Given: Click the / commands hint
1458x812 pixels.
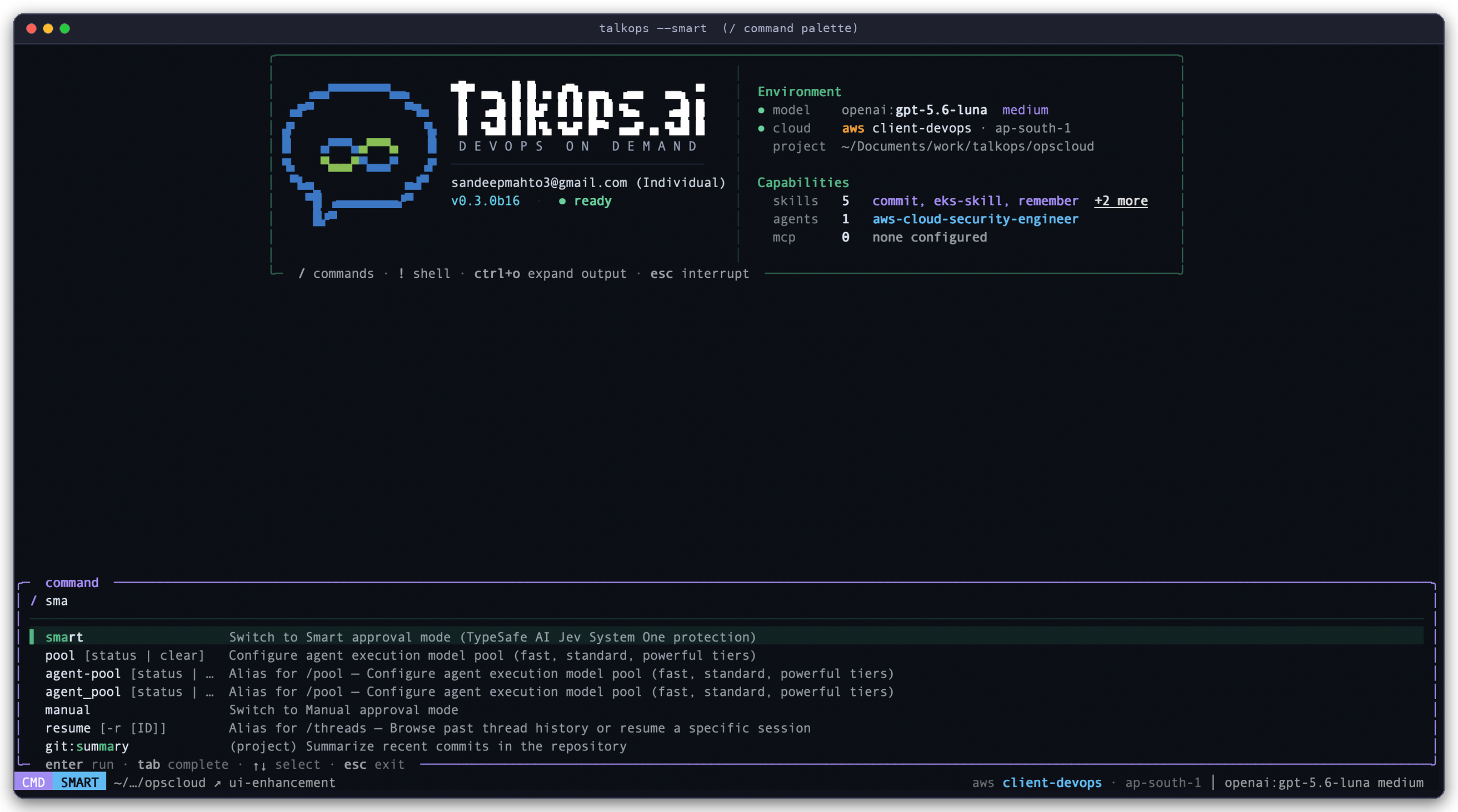Looking at the screenshot, I should 336,274.
